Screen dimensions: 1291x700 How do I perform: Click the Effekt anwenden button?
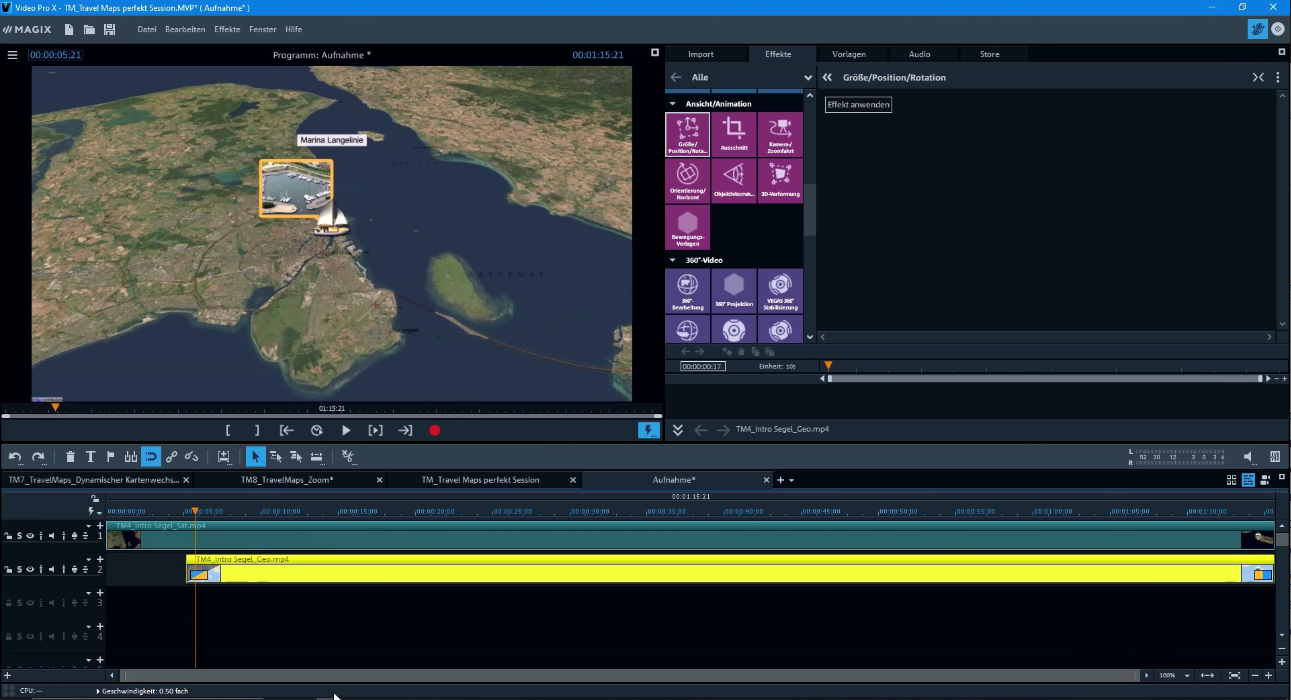[857, 104]
